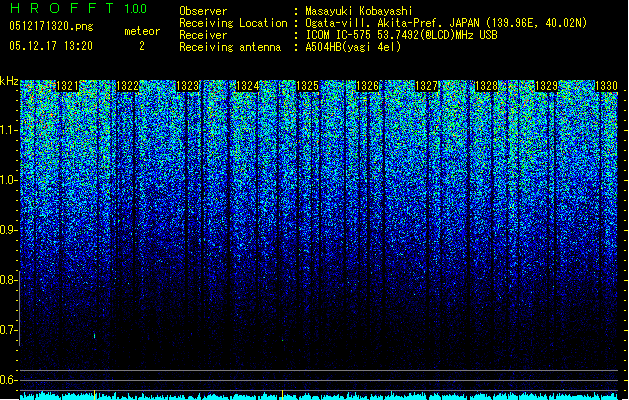Click the 1326 time marker label
This screenshot has height=400, width=629.
(367, 86)
